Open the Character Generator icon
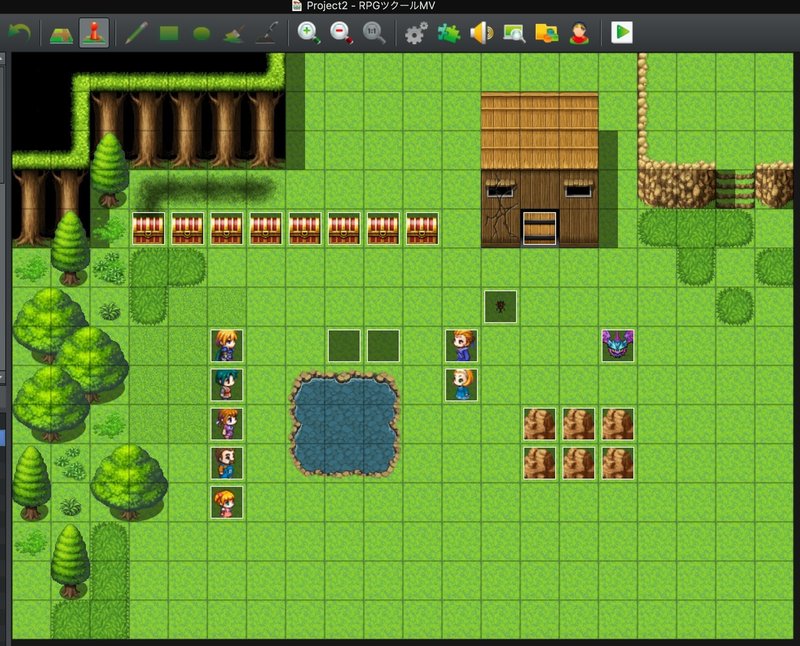Image resolution: width=800 pixels, height=646 pixels. (x=579, y=34)
